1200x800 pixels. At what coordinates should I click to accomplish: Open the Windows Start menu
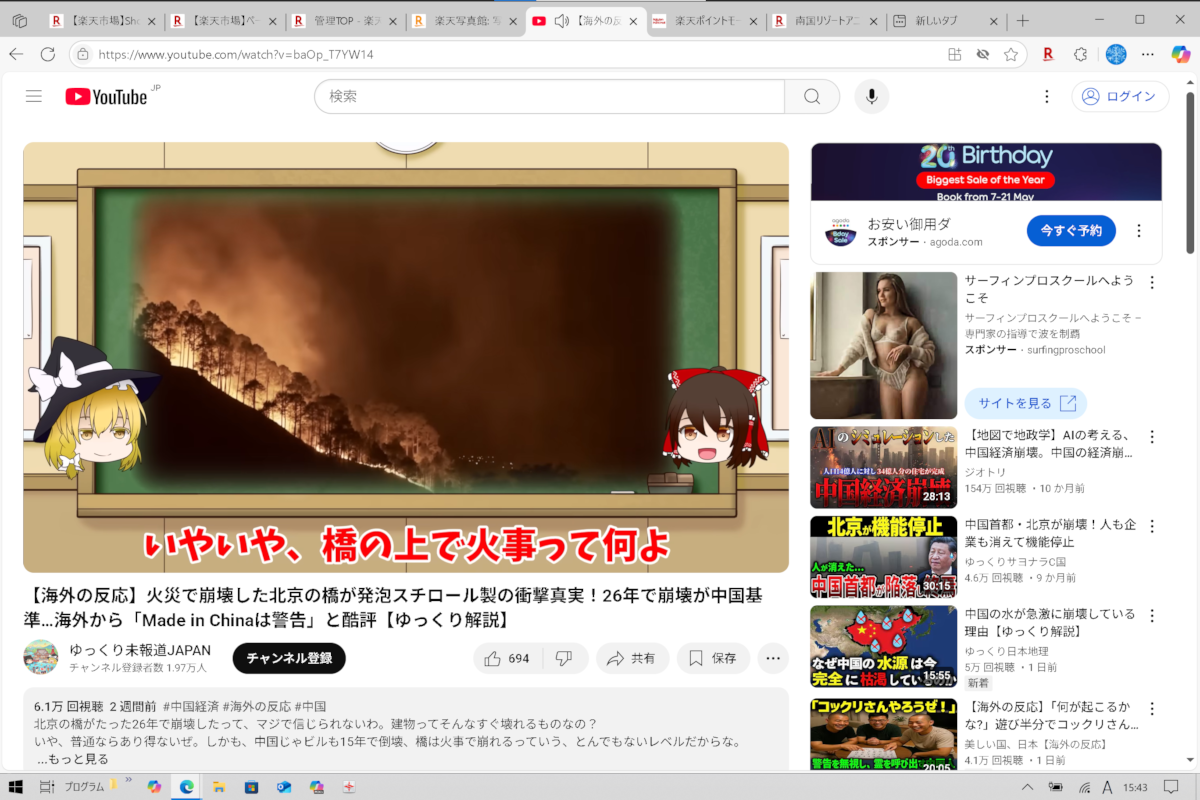pyautogui.click(x=16, y=787)
